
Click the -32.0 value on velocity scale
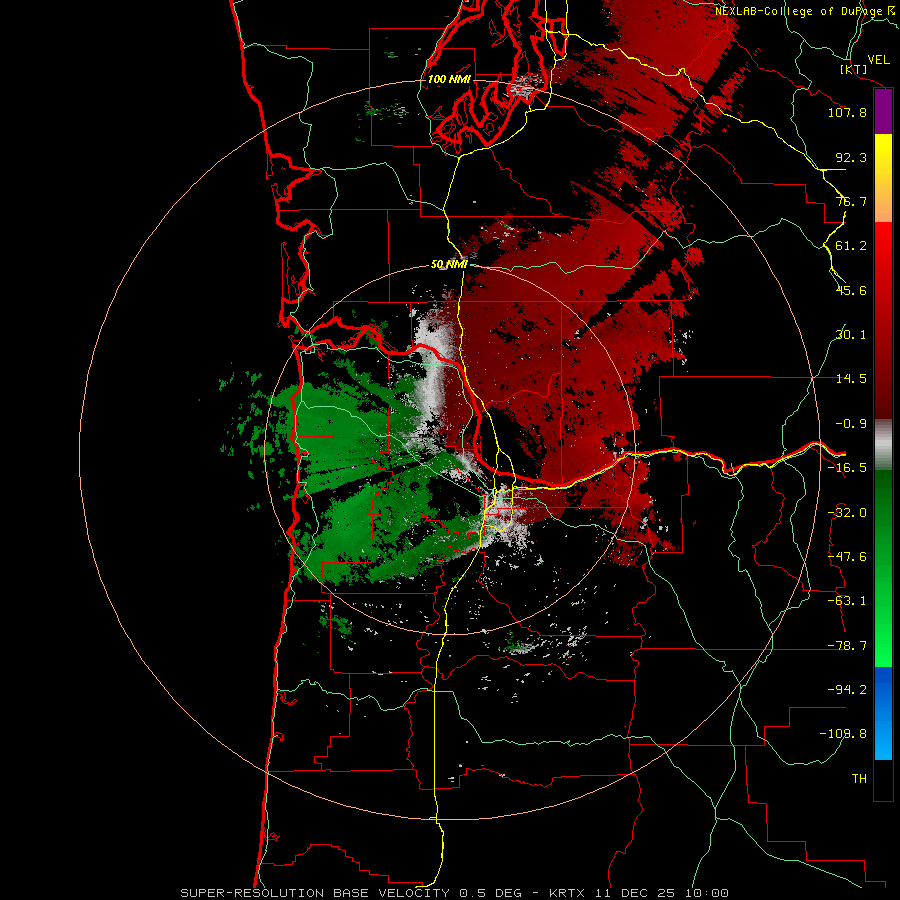(x=847, y=513)
